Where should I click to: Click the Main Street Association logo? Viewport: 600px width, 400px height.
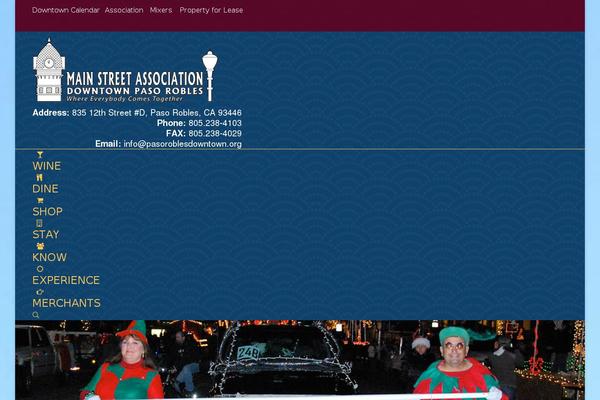click(126, 70)
